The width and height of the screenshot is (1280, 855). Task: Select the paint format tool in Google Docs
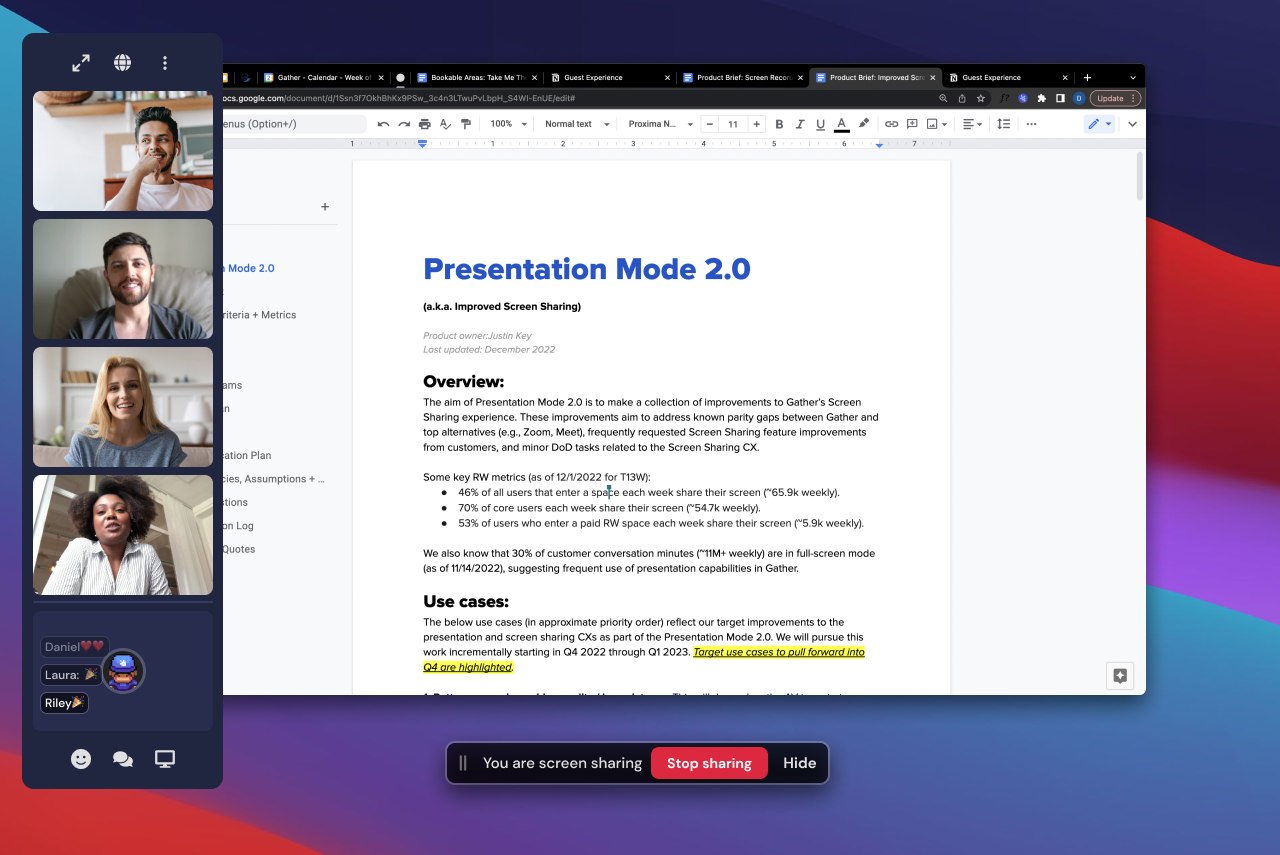click(465, 123)
